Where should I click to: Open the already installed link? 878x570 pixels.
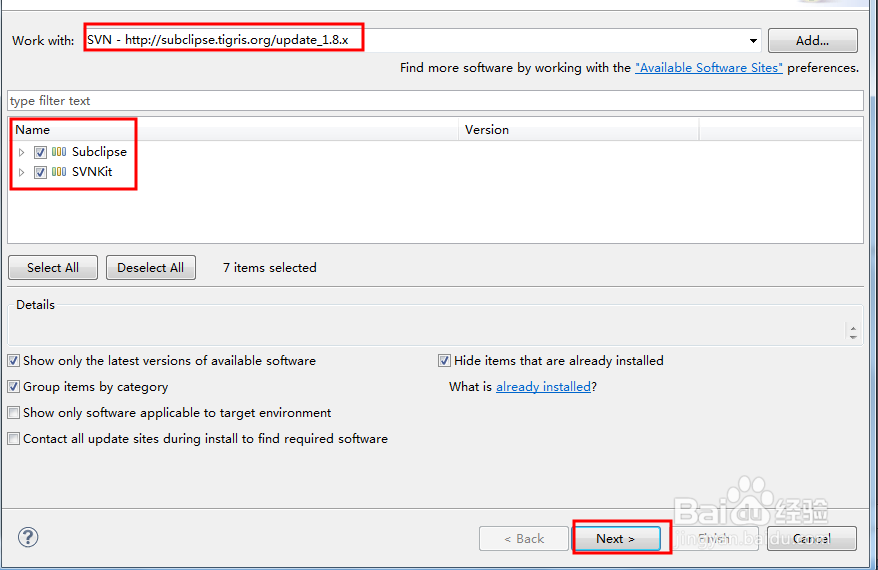pyautogui.click(x=543, y=387)
